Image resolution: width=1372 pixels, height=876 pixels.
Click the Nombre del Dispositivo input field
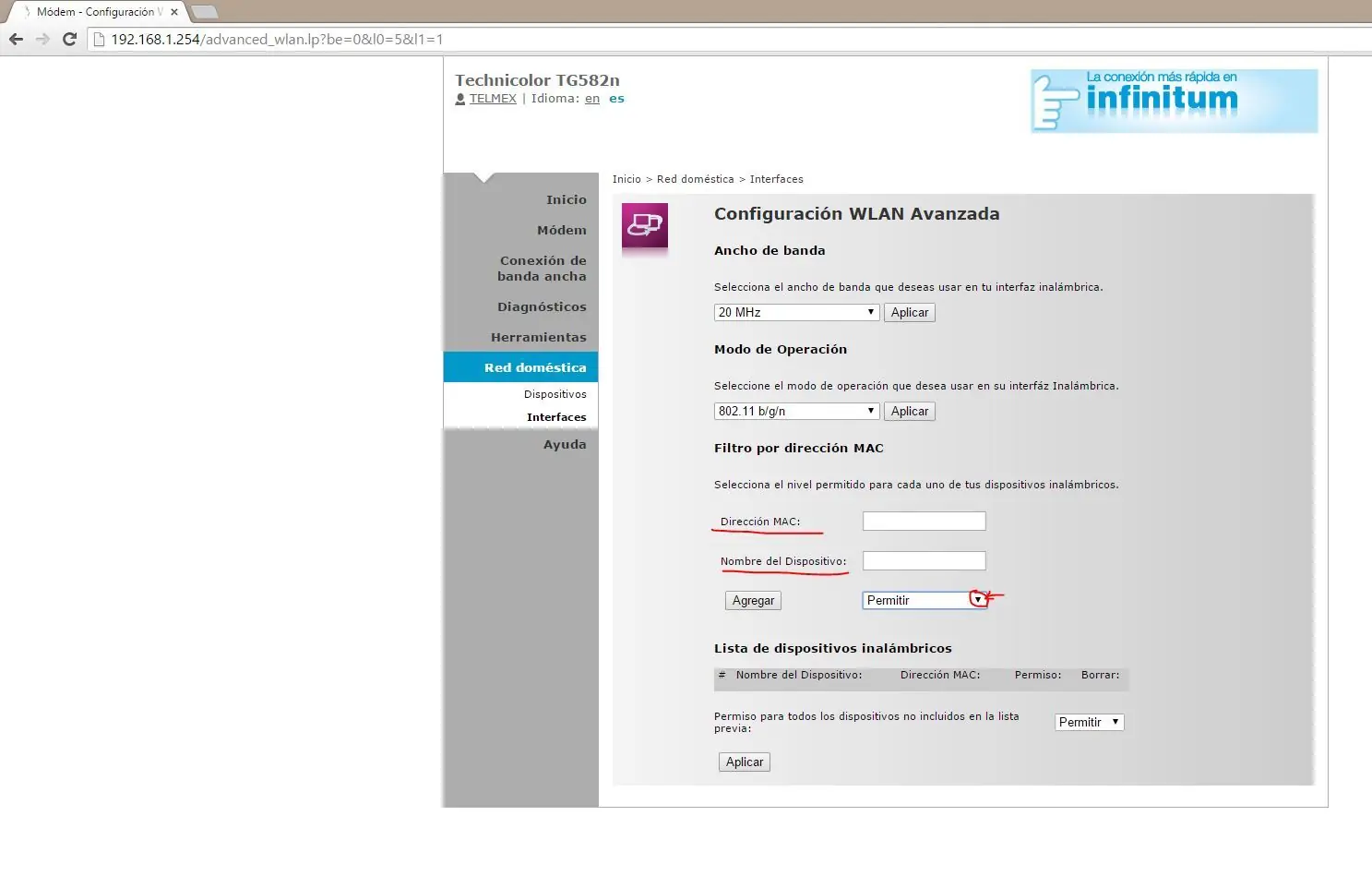point(925,560)
